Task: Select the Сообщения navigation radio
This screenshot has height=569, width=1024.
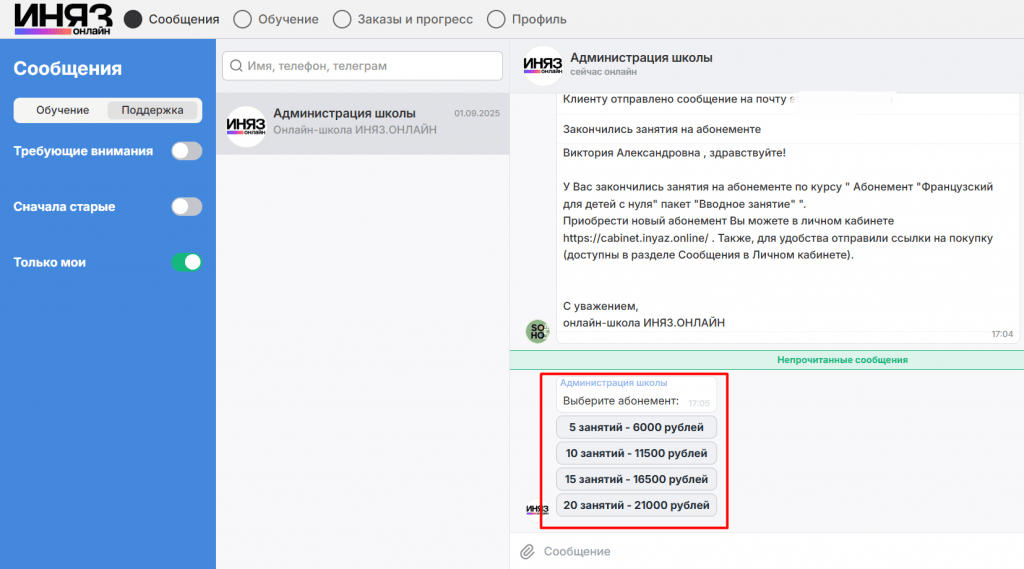Action: coord(133,19)
